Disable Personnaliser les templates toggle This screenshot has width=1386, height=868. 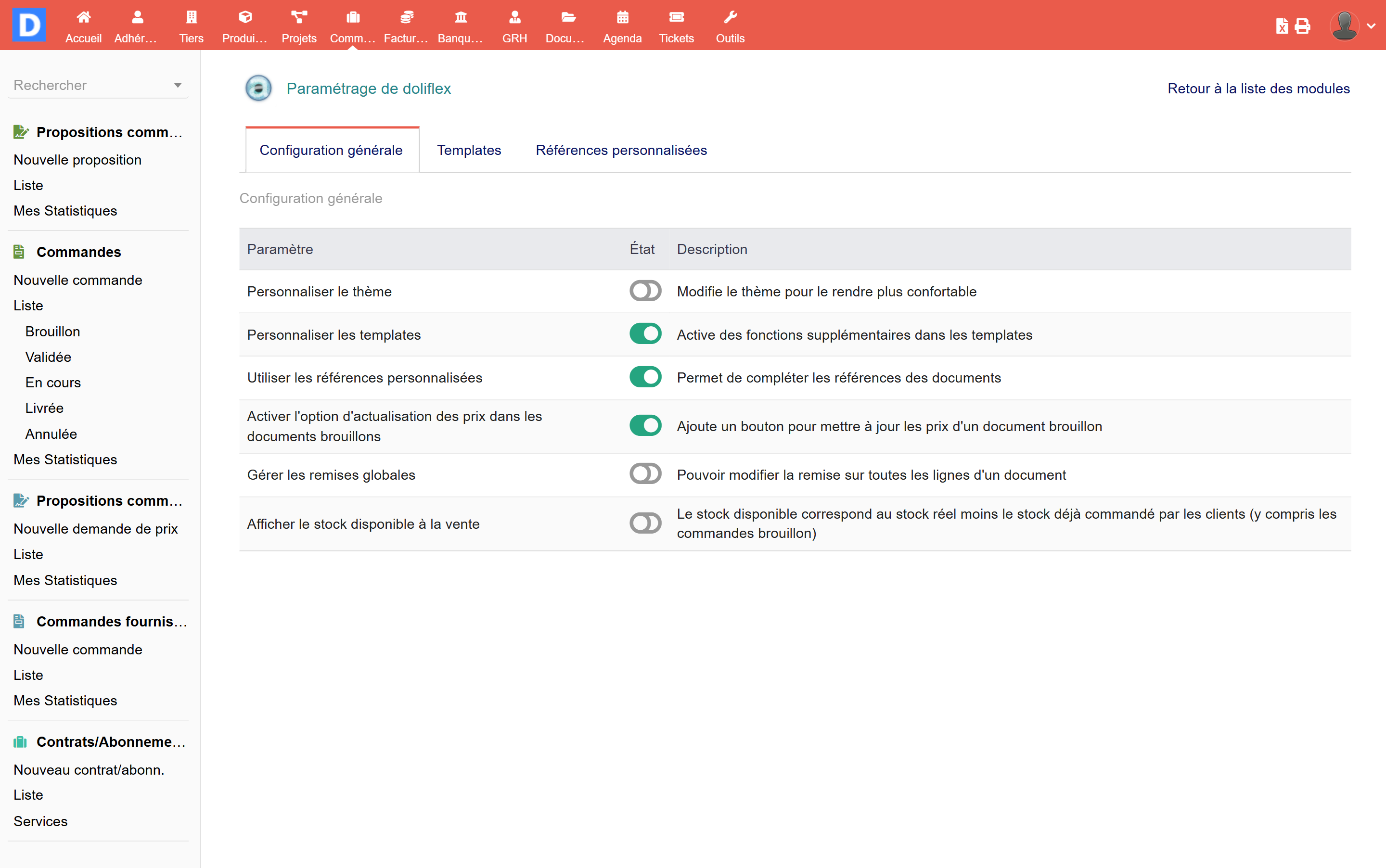click(x=645, y=334)
